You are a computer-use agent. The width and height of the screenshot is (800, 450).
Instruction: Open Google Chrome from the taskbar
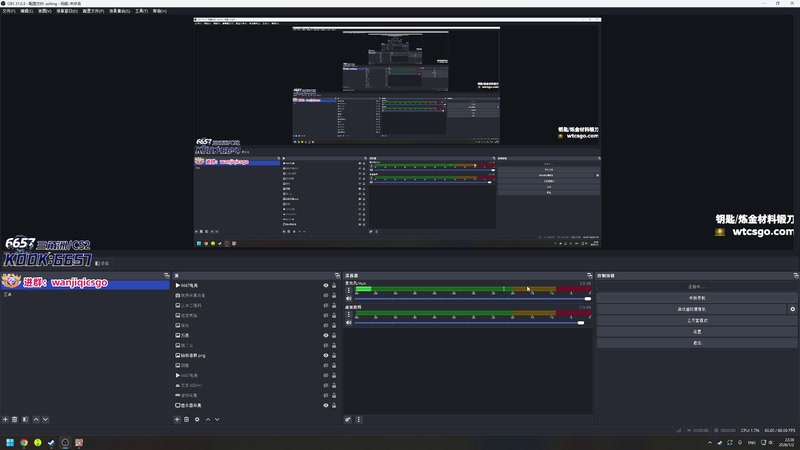point(24,443)
